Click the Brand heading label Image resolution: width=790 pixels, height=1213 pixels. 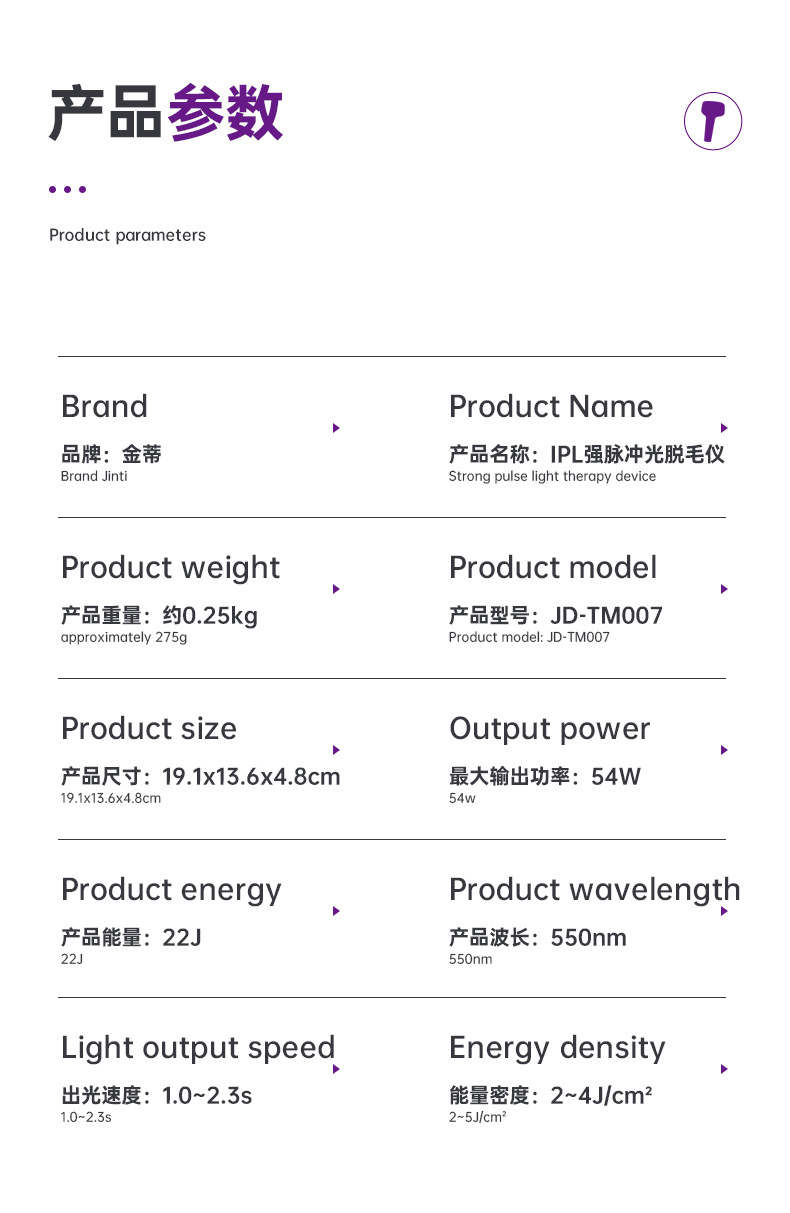coord(104,406)
